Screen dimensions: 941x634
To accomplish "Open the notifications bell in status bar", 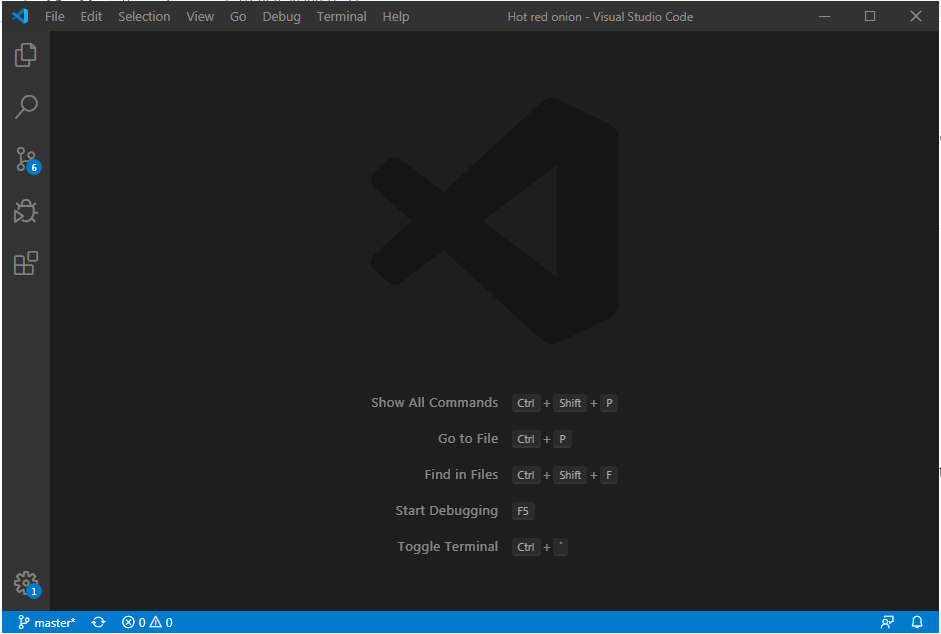I will tap(917, 622).
